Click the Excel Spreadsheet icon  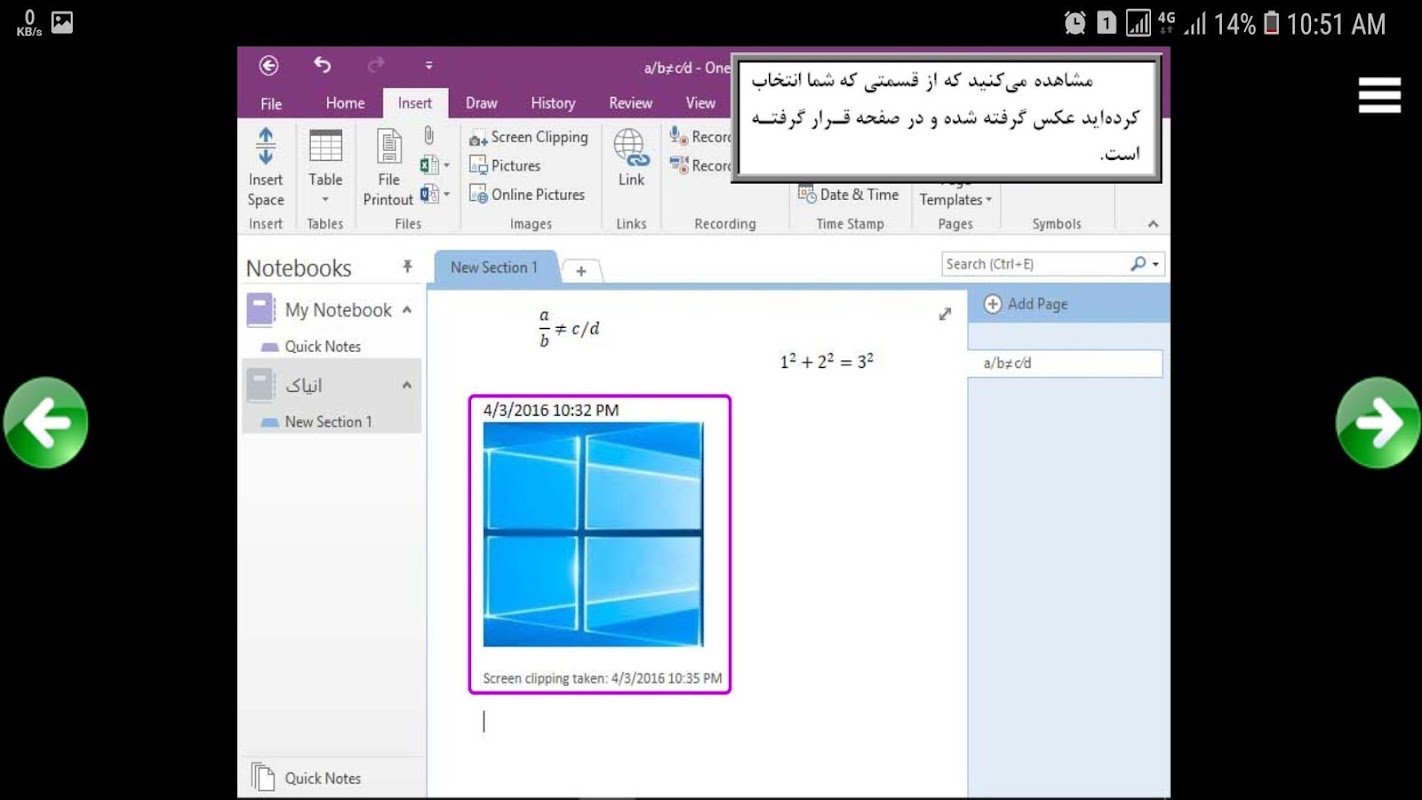coord(429,165)
